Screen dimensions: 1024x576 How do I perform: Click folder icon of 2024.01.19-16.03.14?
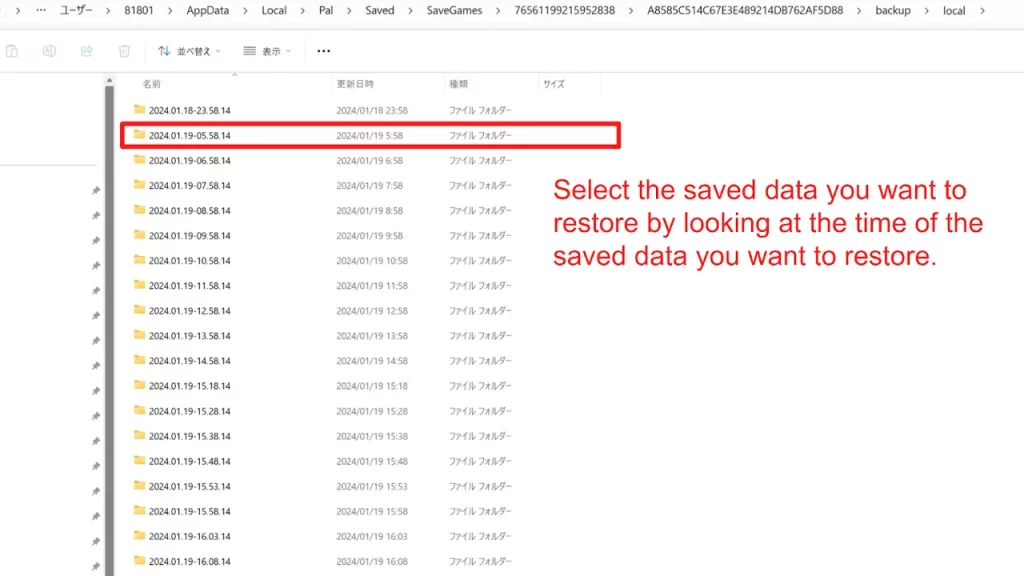(139, 535)
